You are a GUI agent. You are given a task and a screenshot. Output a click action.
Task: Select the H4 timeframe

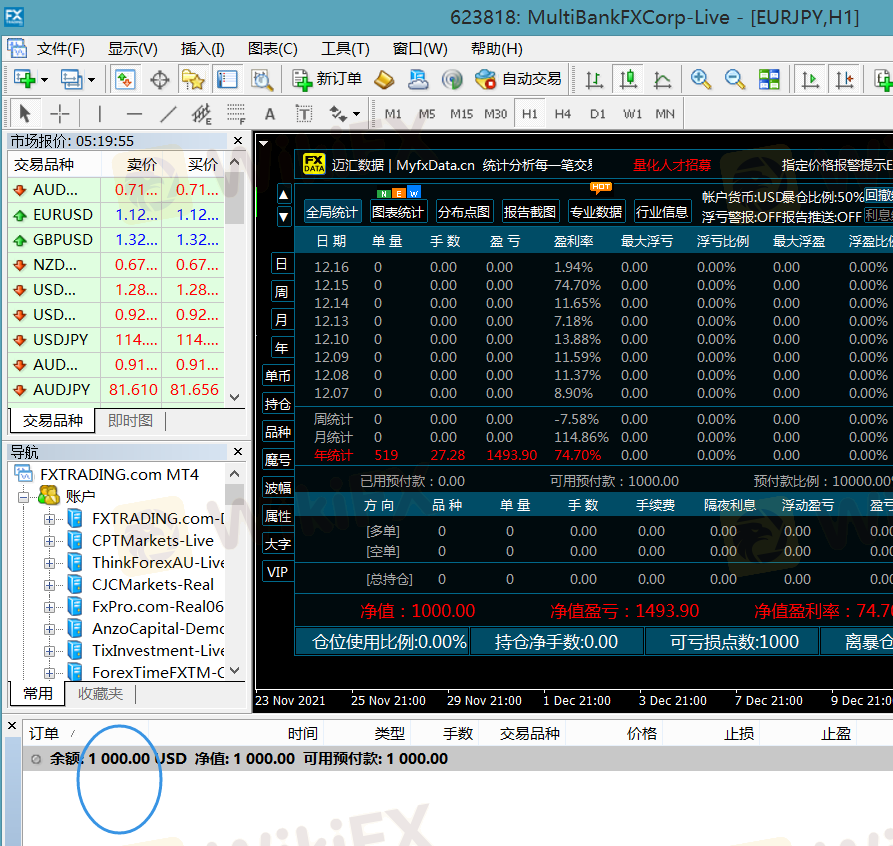point(563,114)
